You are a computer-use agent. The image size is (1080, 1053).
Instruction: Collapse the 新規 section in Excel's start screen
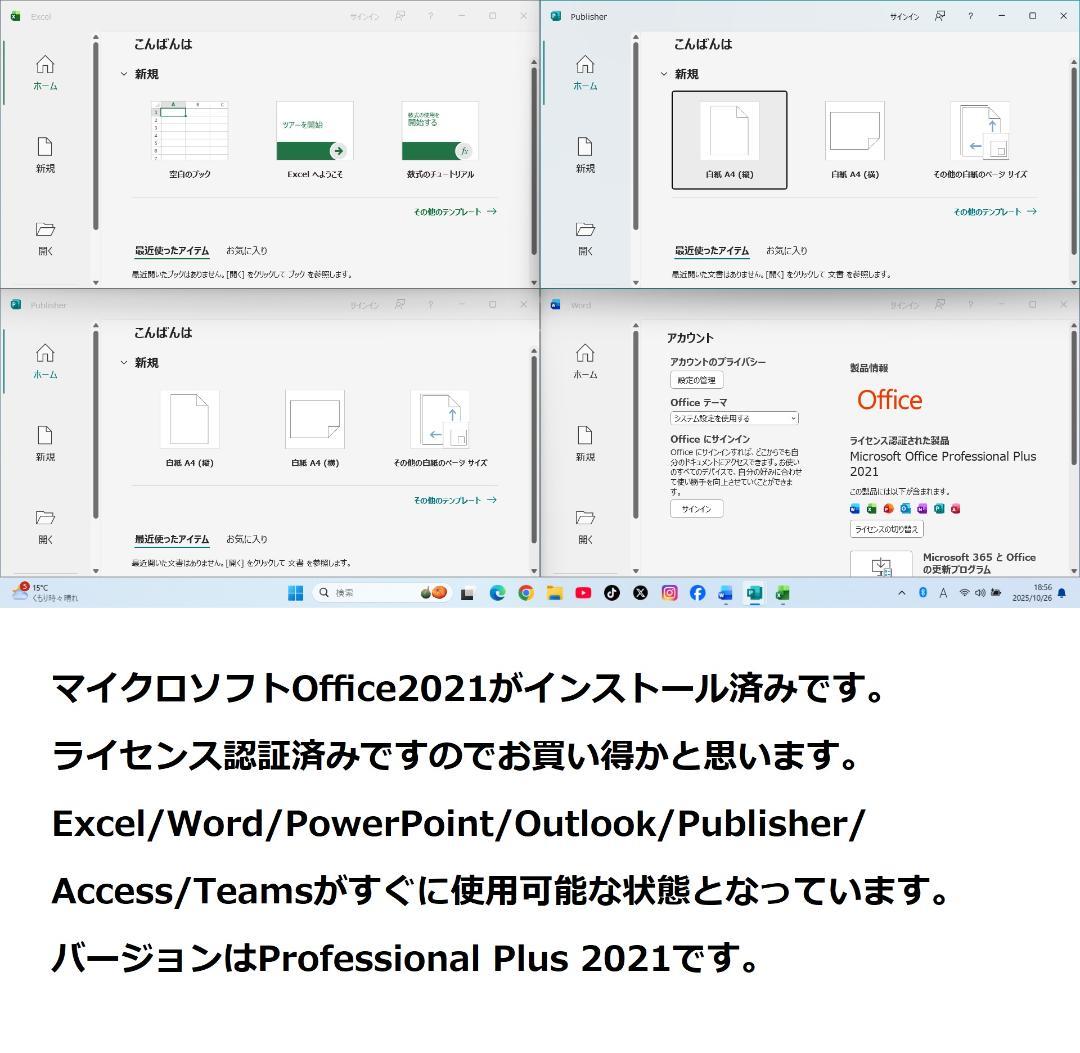125,74
